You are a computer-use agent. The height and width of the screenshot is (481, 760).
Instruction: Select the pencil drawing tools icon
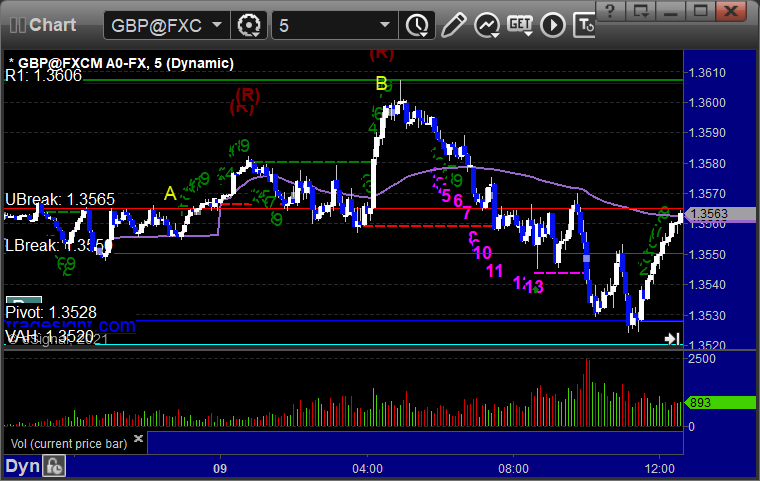coord(454,25)
